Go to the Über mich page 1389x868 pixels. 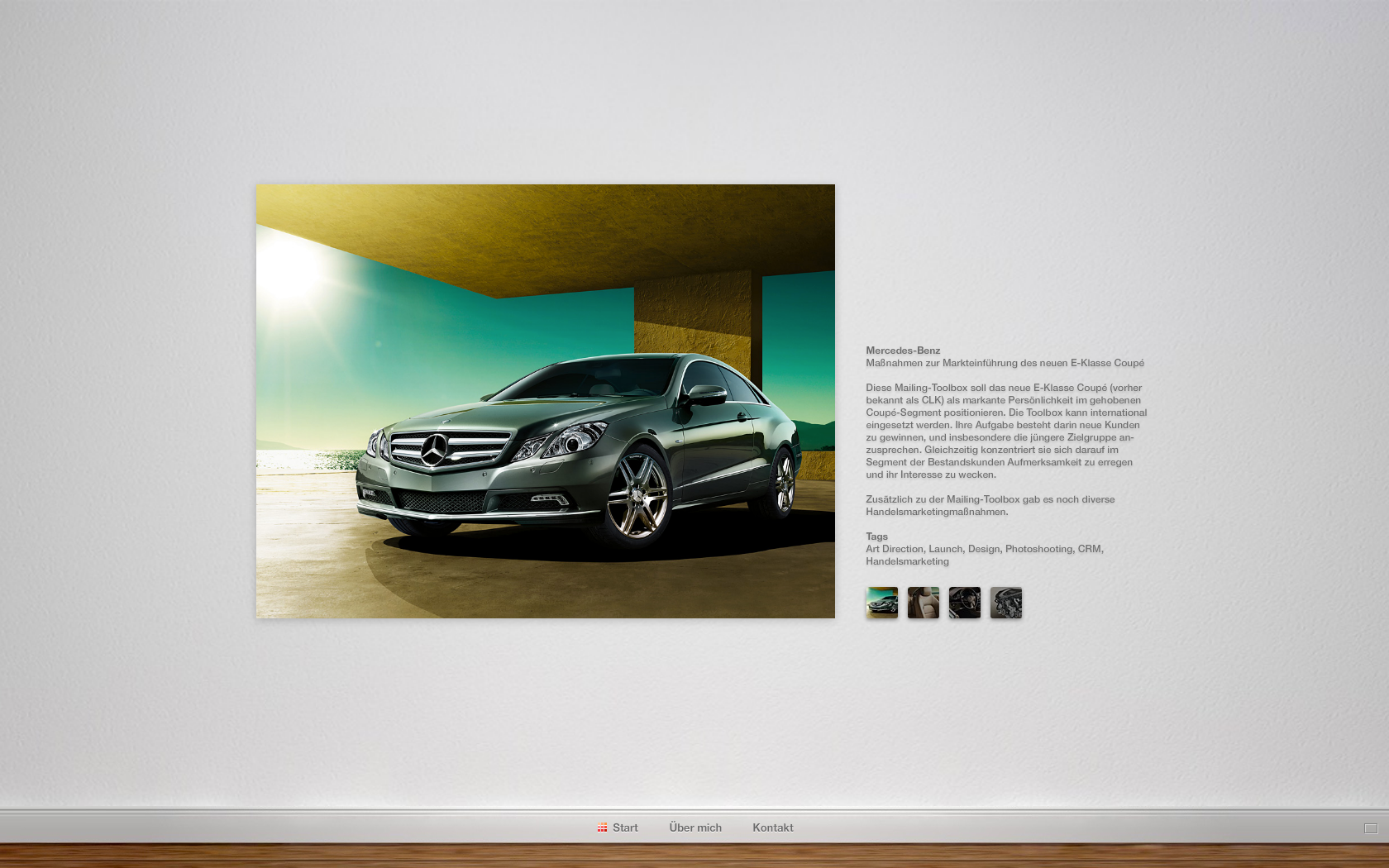695,827
